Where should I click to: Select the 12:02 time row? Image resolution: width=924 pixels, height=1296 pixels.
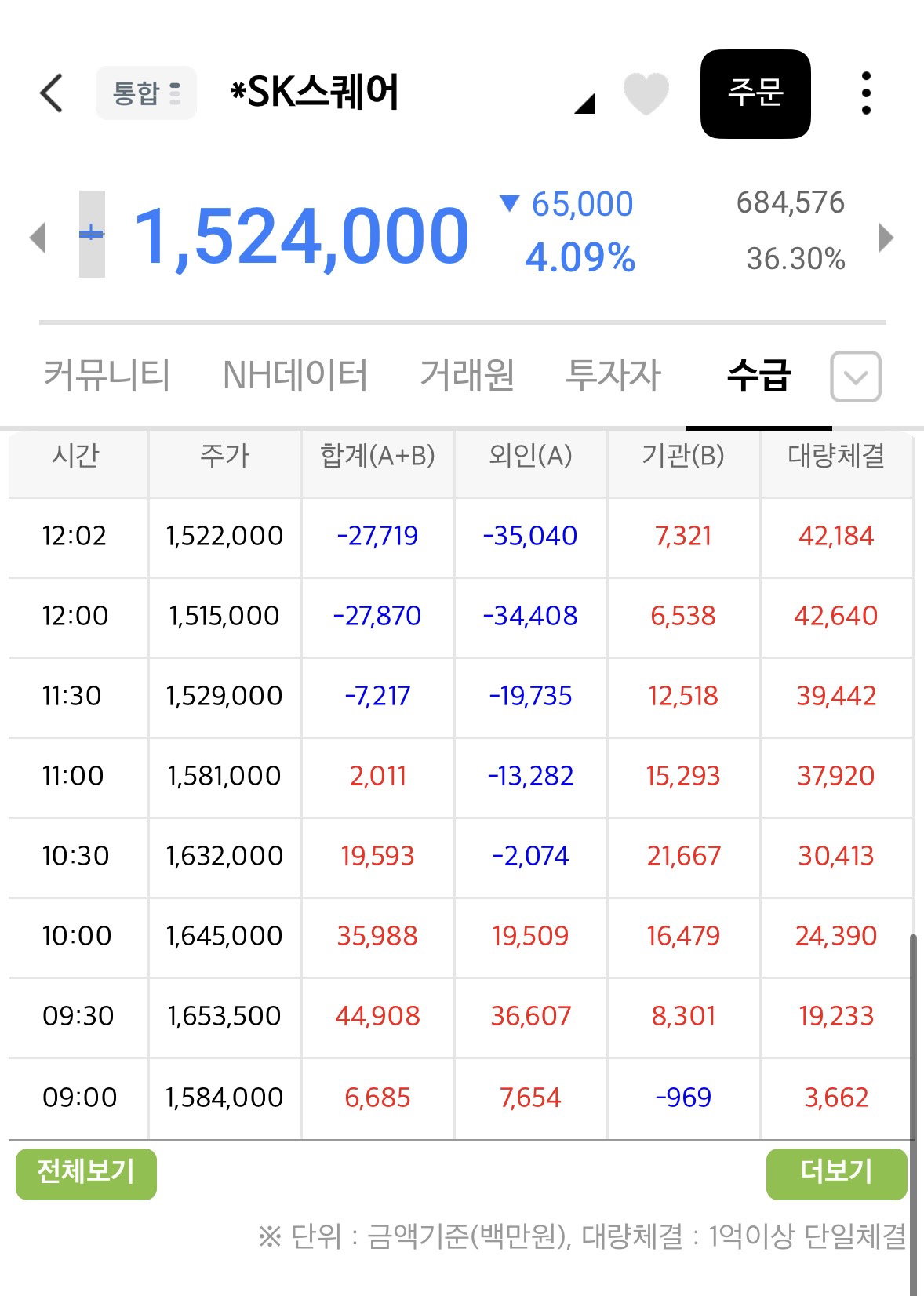click(460, 537)
